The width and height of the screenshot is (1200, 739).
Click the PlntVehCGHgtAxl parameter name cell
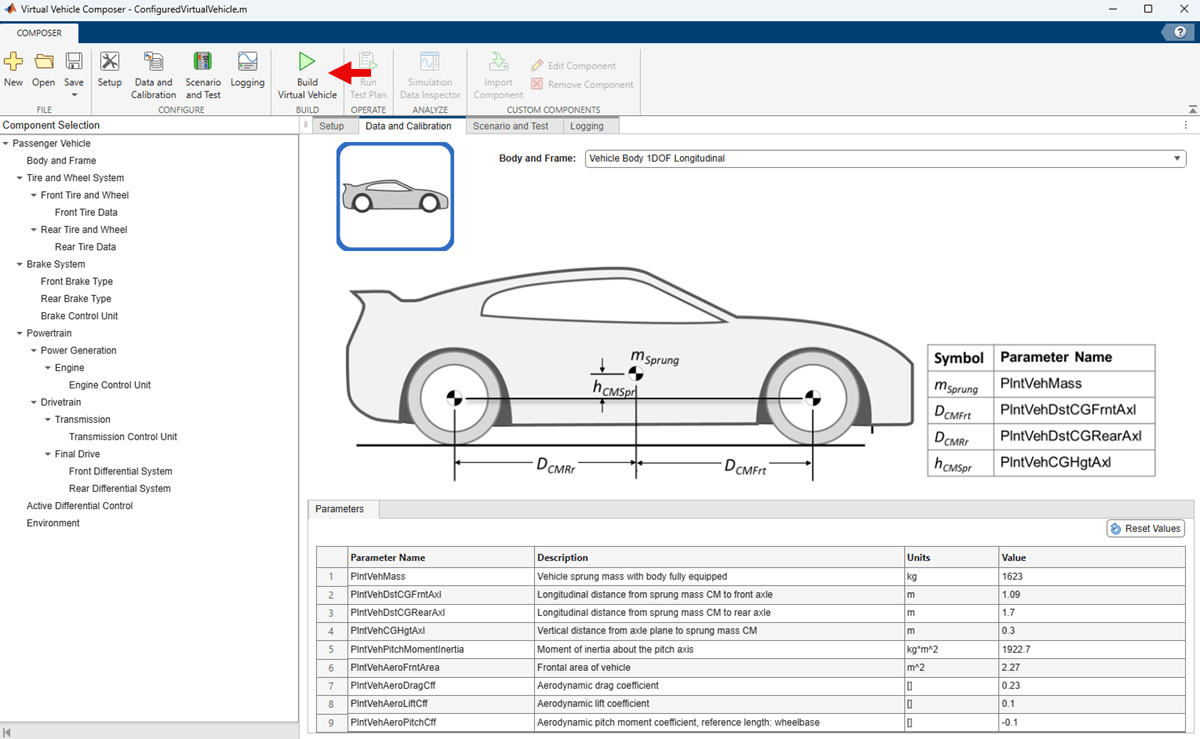440,631
